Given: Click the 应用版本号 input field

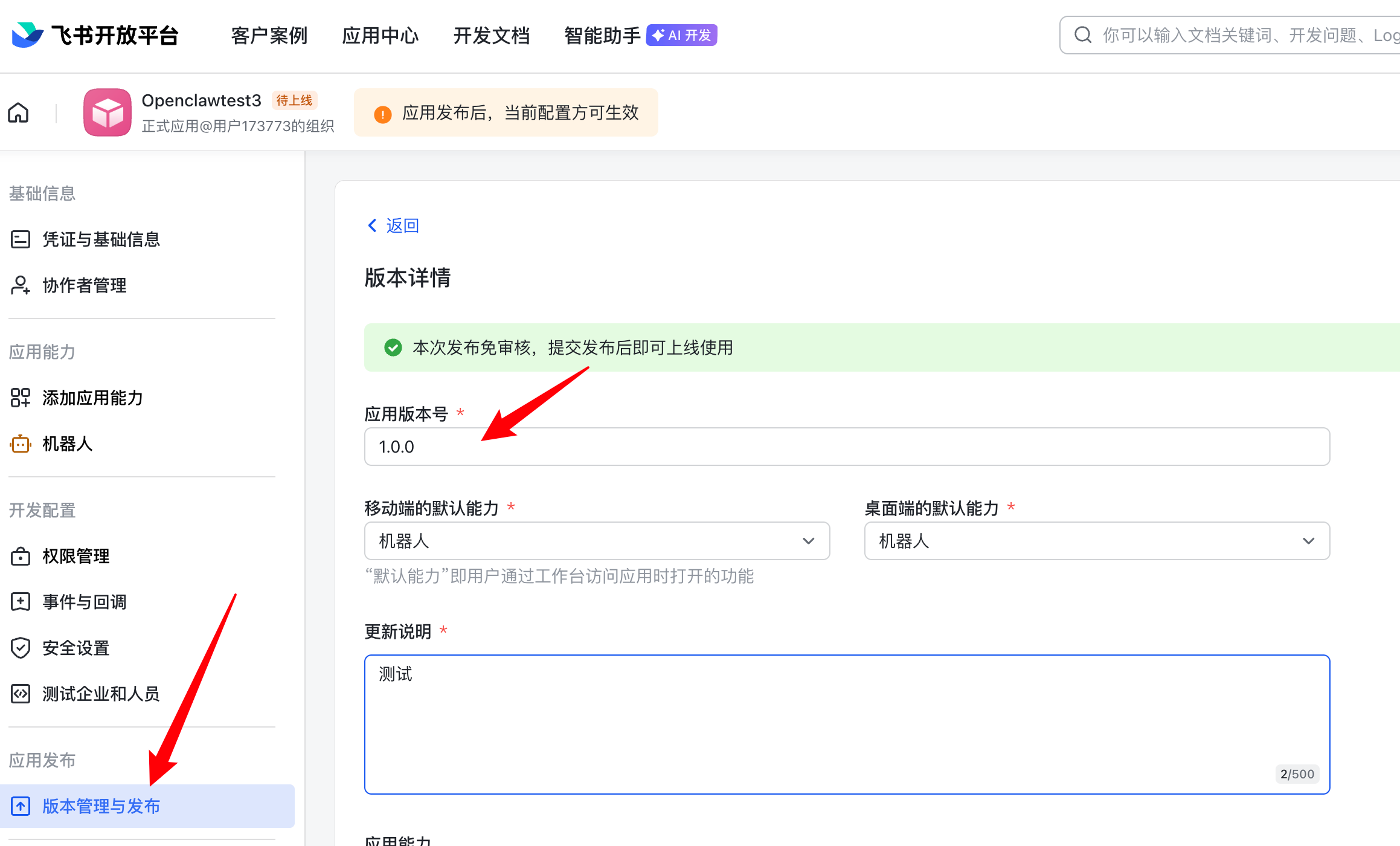Looking at the screenshot, I should pyautogui.click(x=847, y=447).
